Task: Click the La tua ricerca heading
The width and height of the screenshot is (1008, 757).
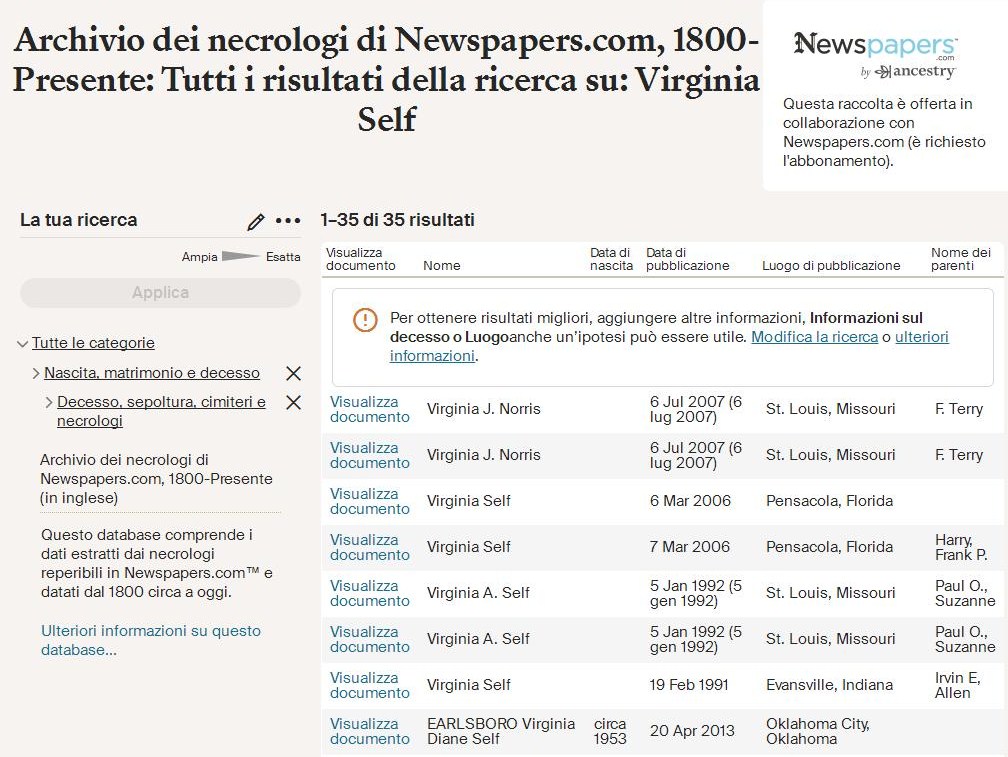Action: 78,220
